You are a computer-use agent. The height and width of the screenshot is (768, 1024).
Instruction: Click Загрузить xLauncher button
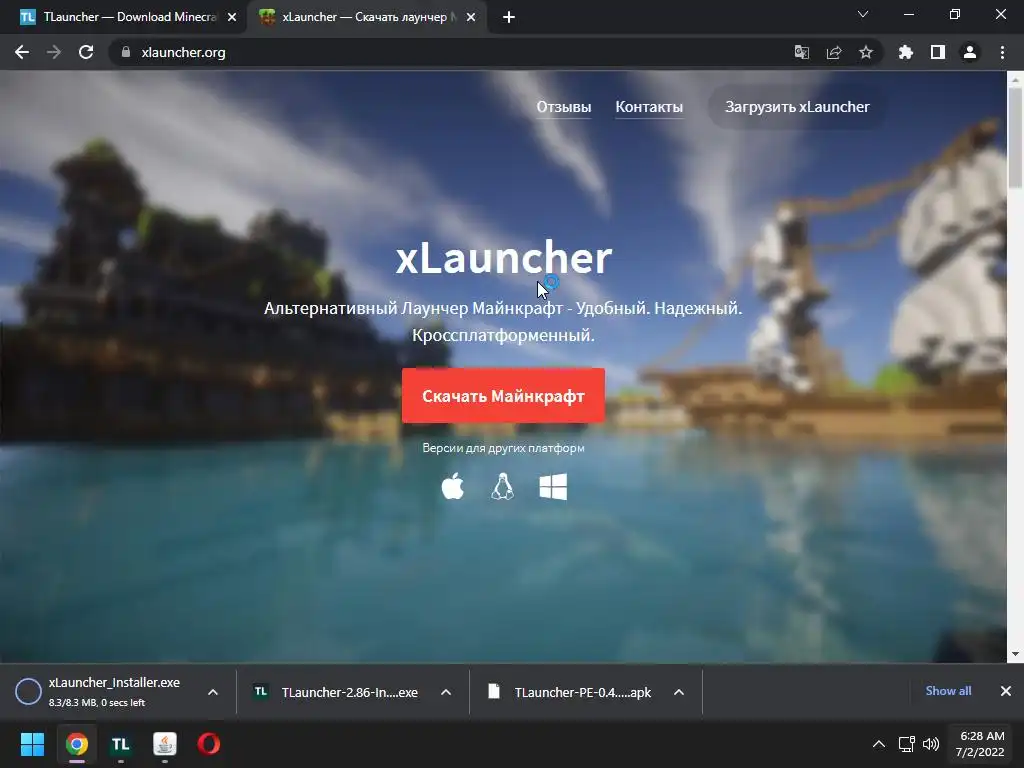point(797,106)
